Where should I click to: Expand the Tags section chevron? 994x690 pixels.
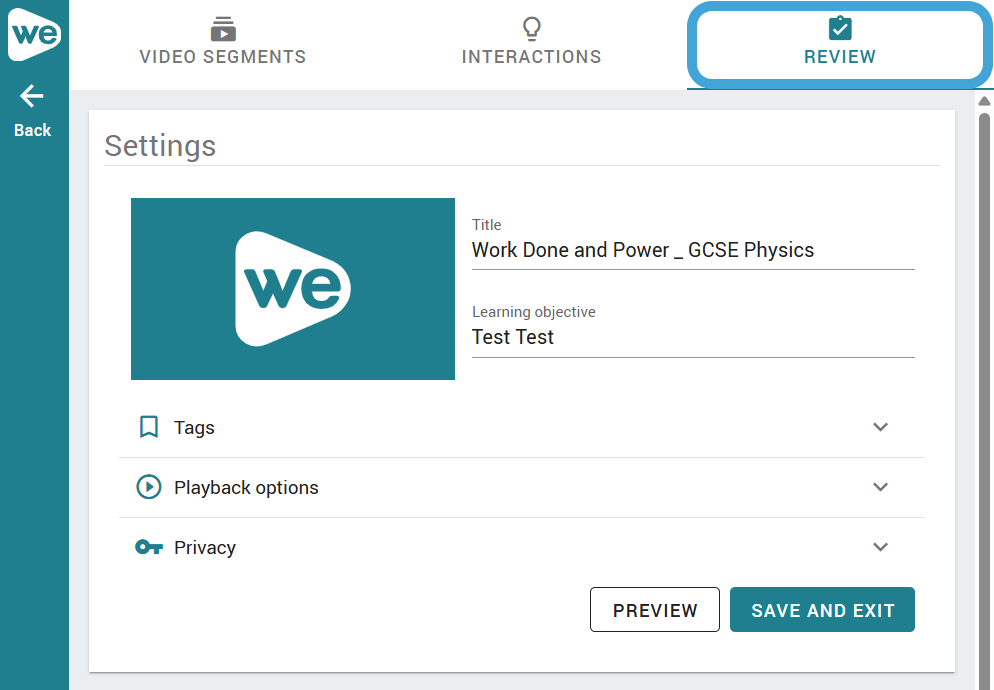pos(880,427)
